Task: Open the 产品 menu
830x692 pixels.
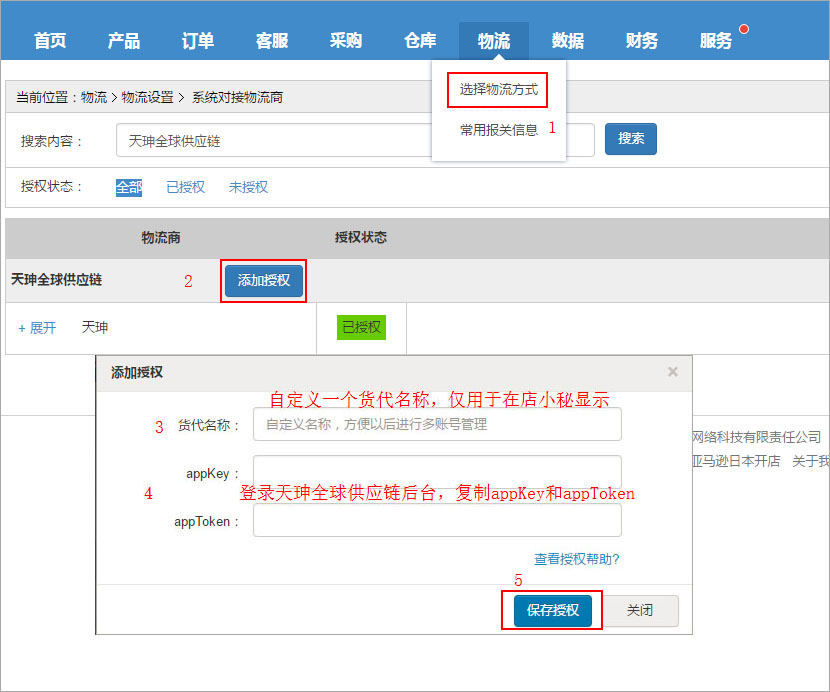Action: (x=124, y=41)
